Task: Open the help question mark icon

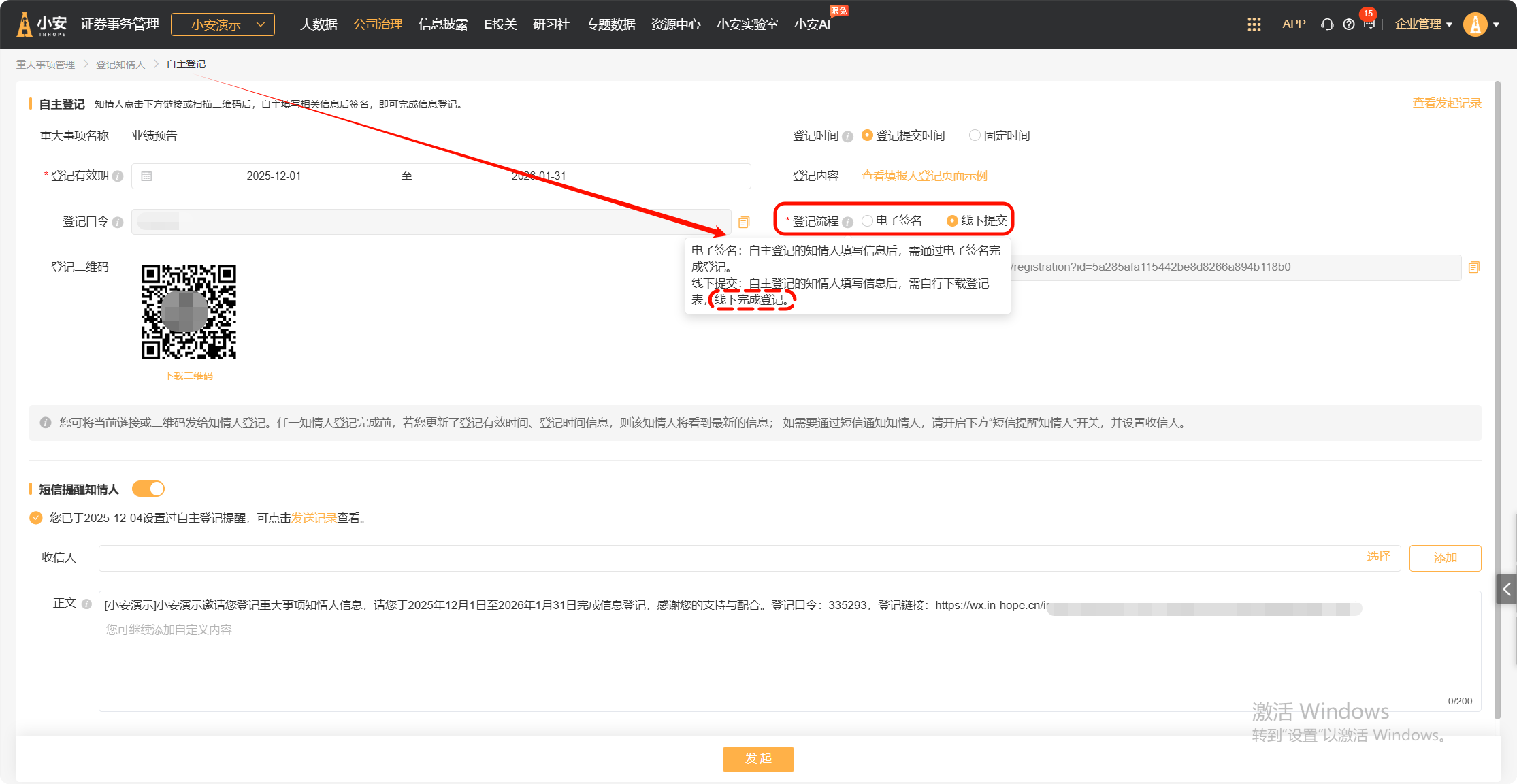Action: click(1348, 24)
